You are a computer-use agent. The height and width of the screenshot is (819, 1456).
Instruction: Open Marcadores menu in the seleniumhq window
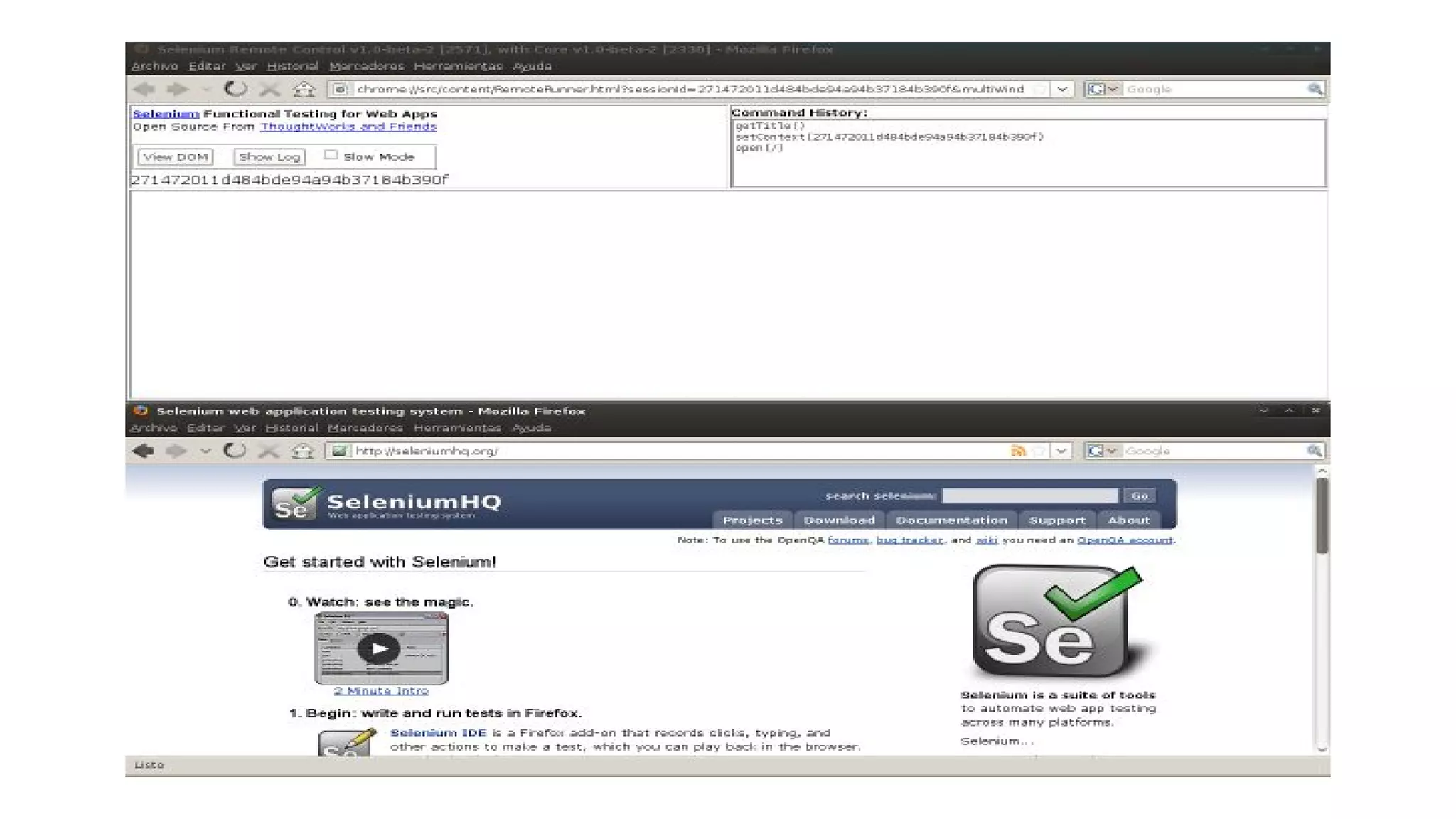pyautogui.click(x=365, y=428)
